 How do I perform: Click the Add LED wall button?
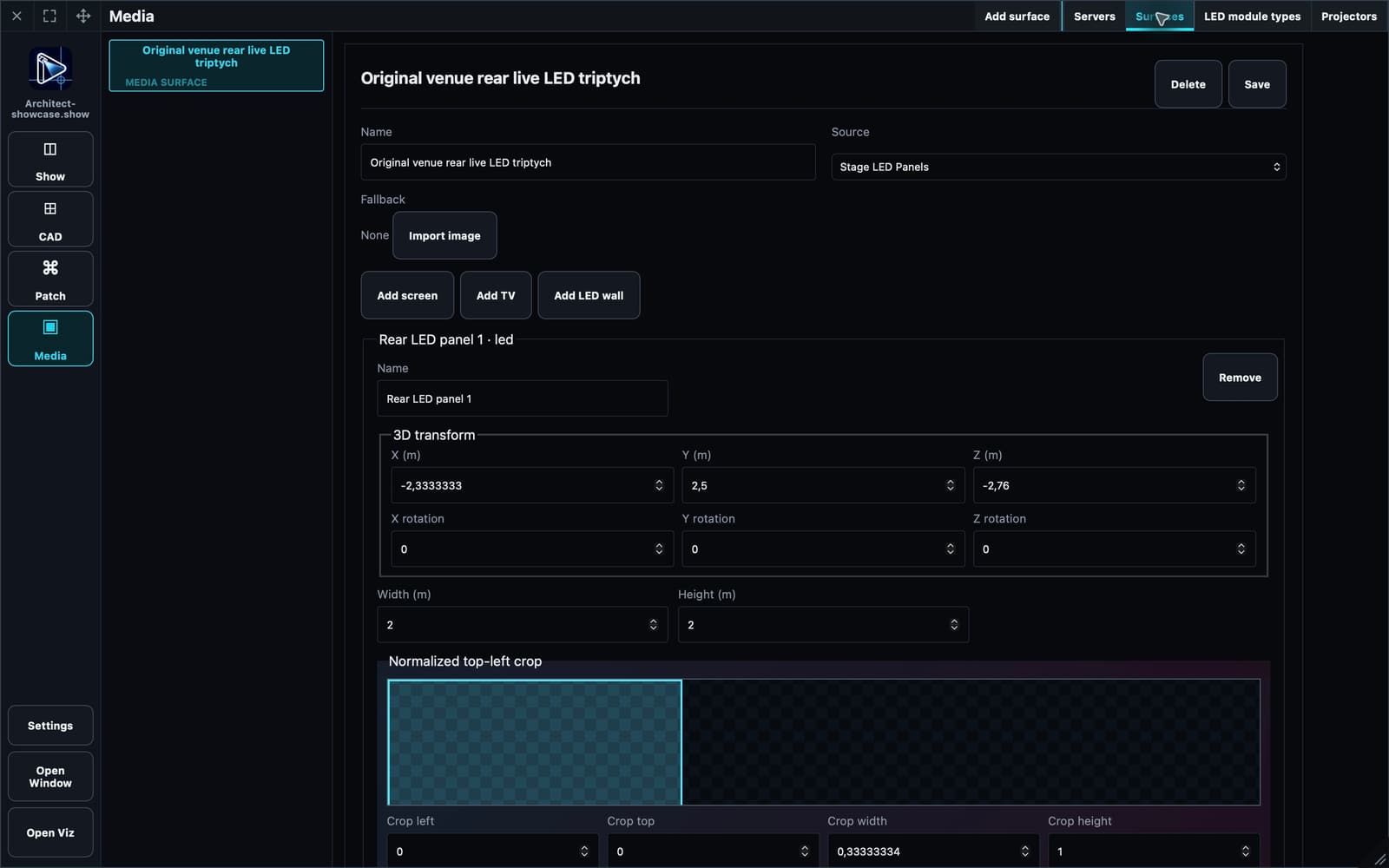(589, 295)
